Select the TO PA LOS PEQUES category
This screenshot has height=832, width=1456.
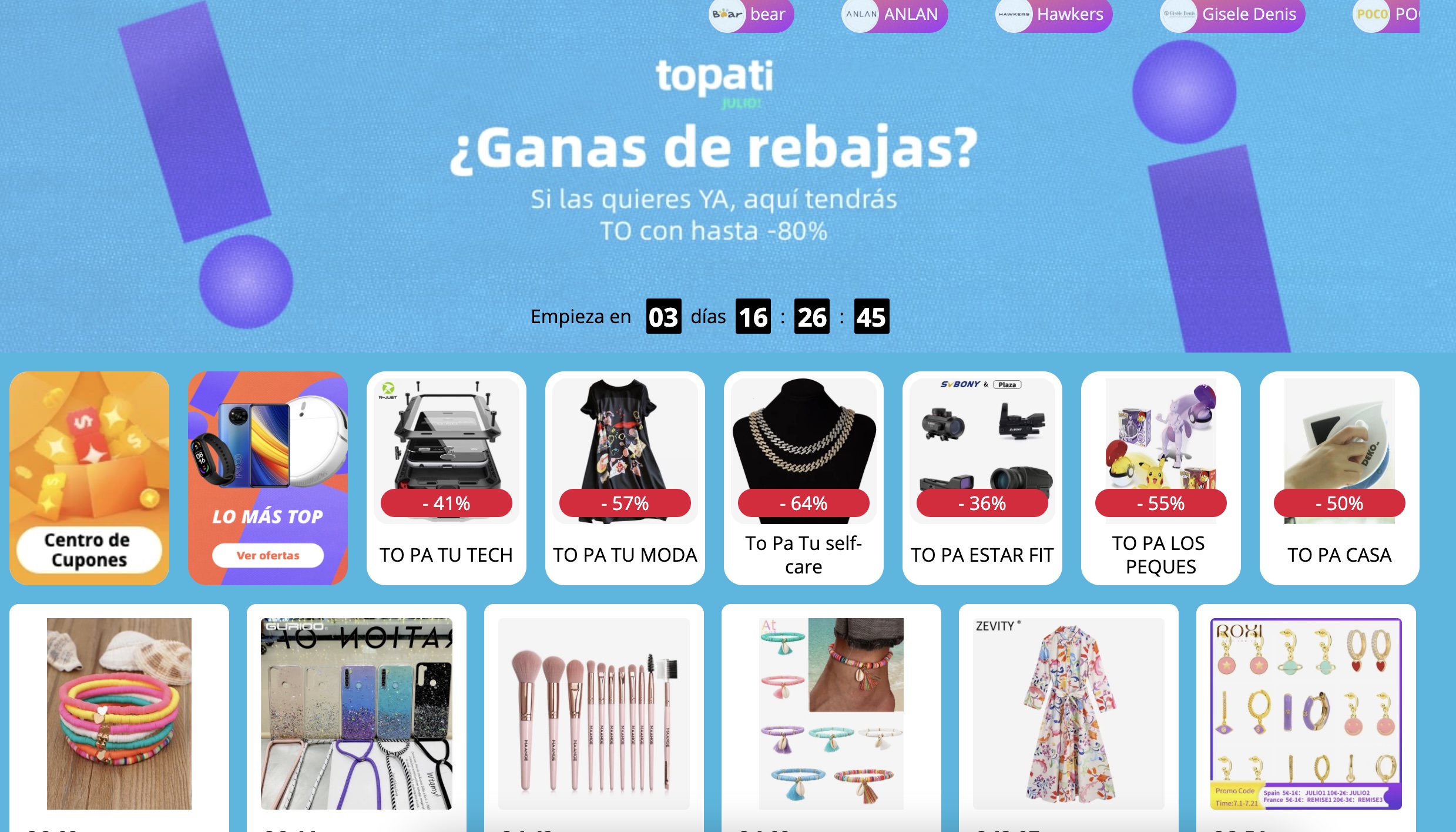click(1161, 478)
